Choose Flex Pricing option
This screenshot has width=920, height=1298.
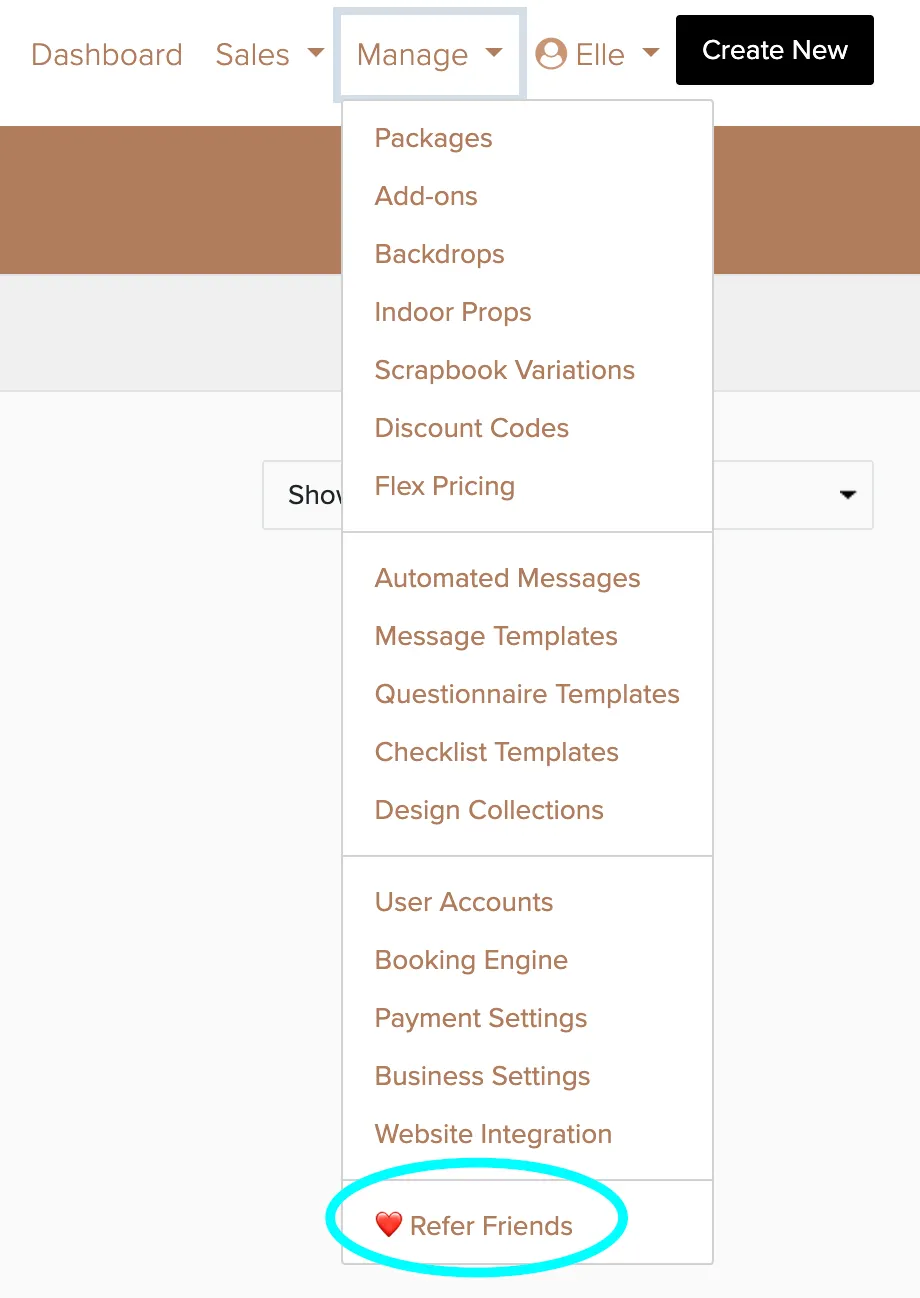coord(445,486)
